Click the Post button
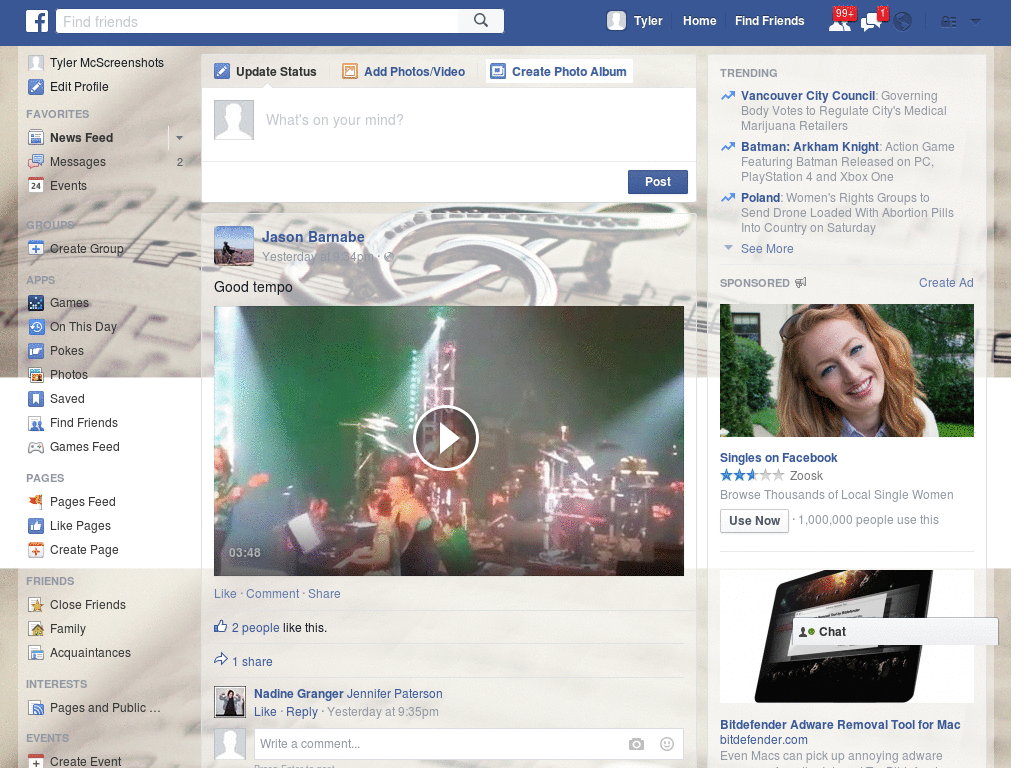Image resolution: width=1024 pixels, height=768 pixels. pos(658,182)
